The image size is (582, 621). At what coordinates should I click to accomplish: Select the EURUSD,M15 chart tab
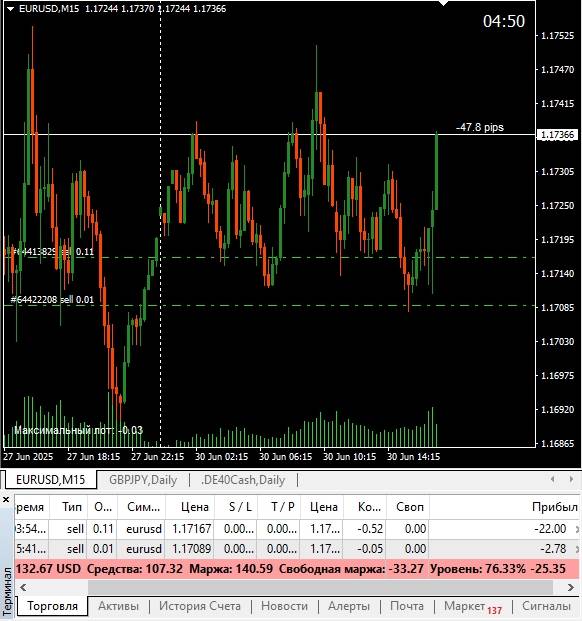coord(50,480)
